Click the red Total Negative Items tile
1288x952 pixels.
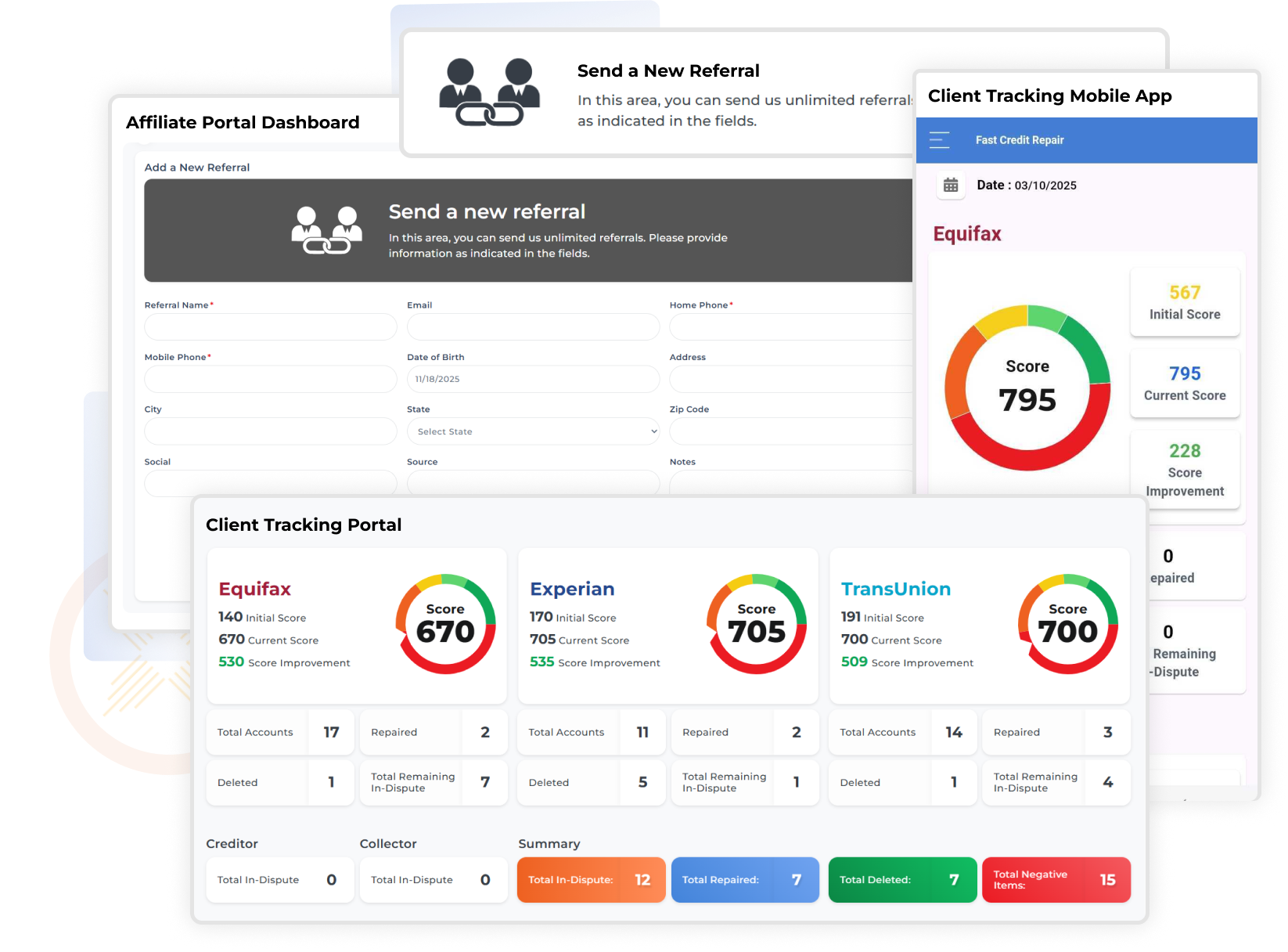click(1056, 880)
